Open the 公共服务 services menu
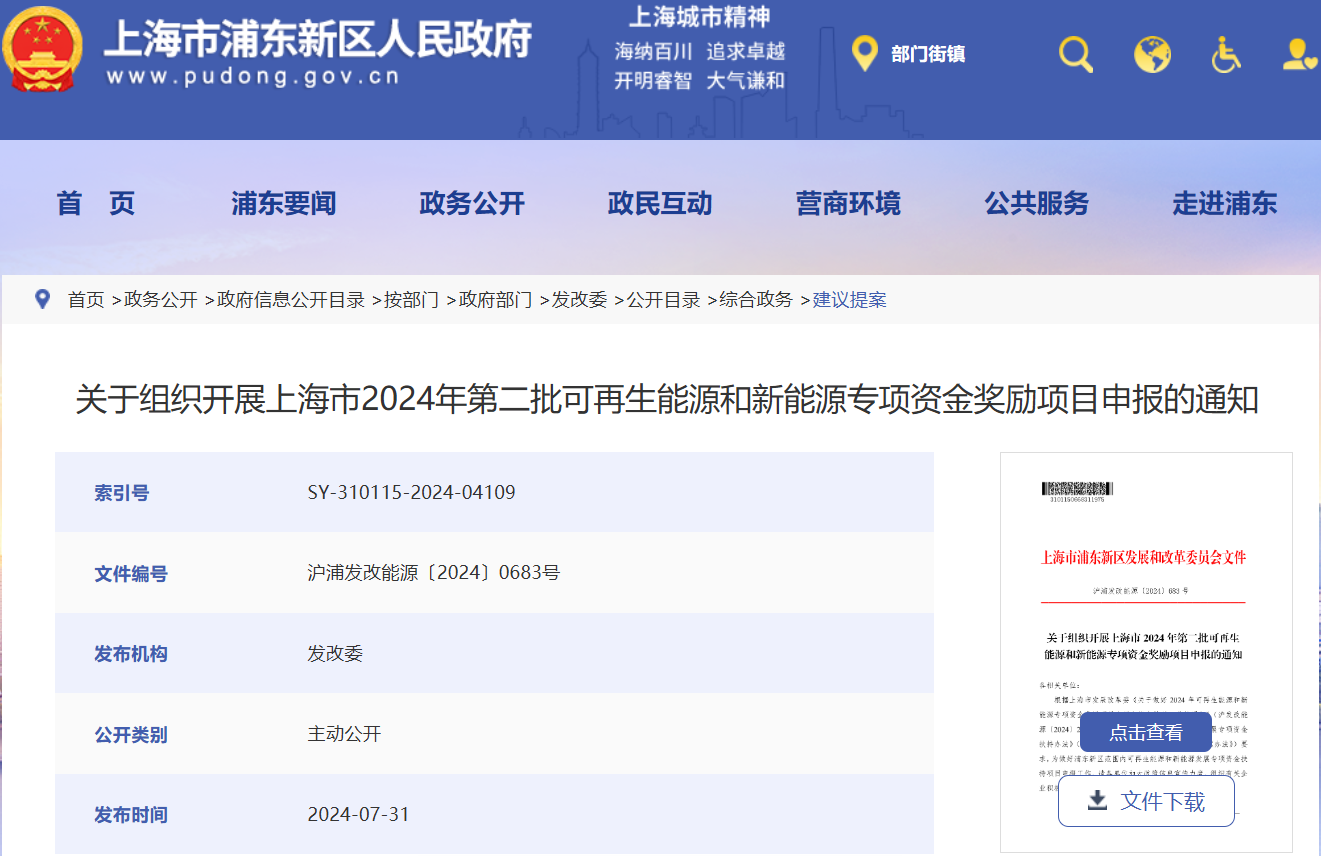Viewport: 1321px width, 856px height. [x=1036, y=204]
